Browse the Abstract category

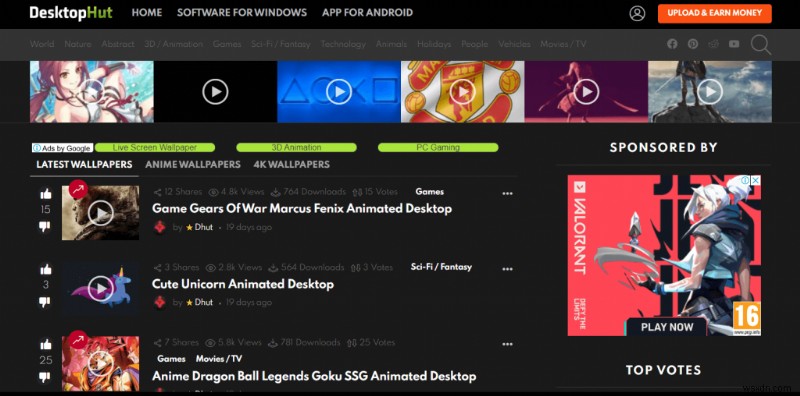click(x=117, y=44)
